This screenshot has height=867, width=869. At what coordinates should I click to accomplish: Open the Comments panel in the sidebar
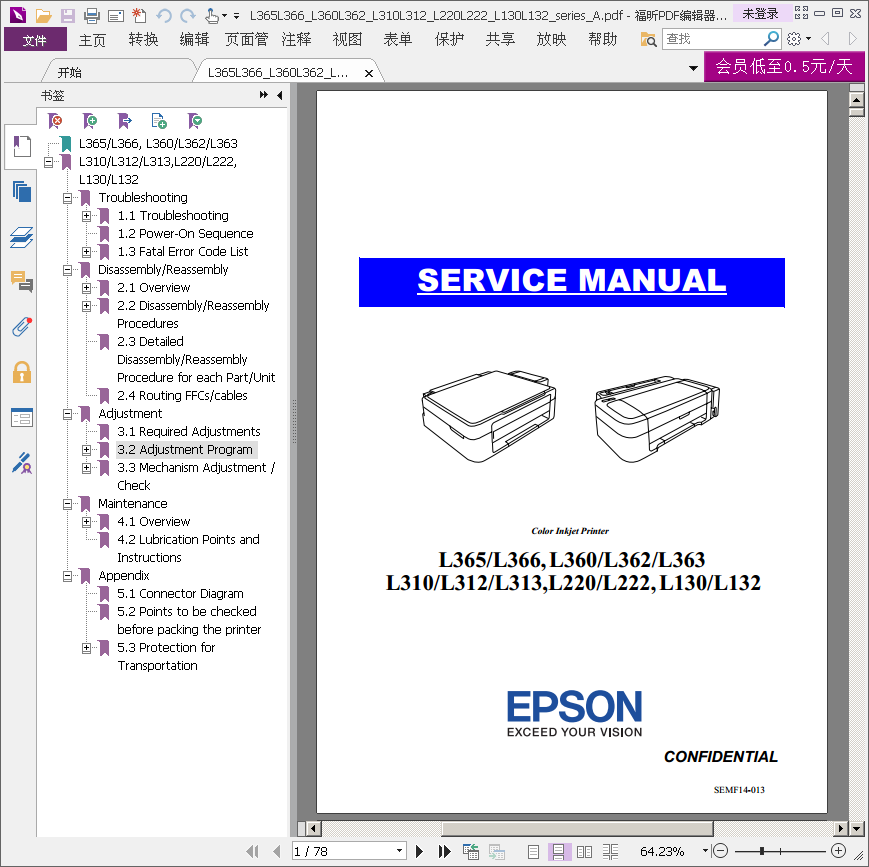point(22,282)
